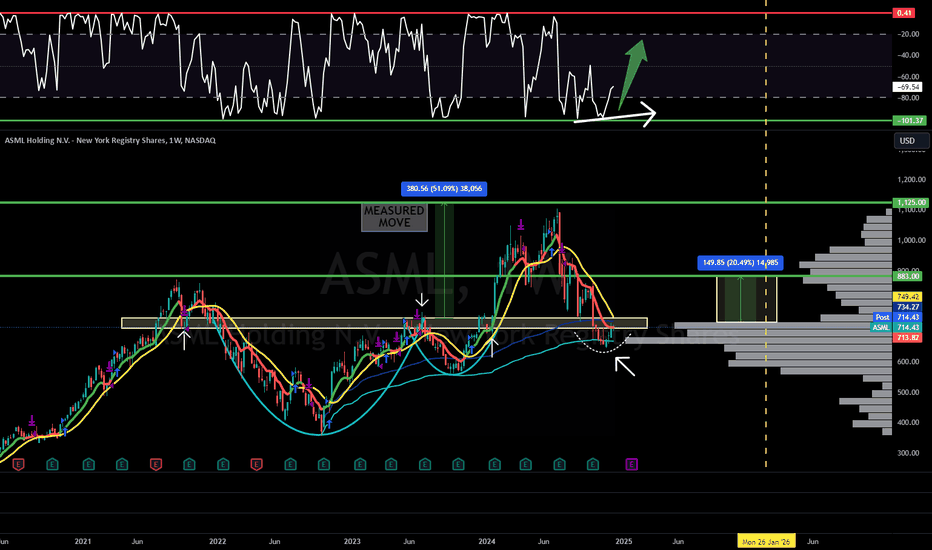Open the green earnings marker for October 2020

click(x=52, y=464)
